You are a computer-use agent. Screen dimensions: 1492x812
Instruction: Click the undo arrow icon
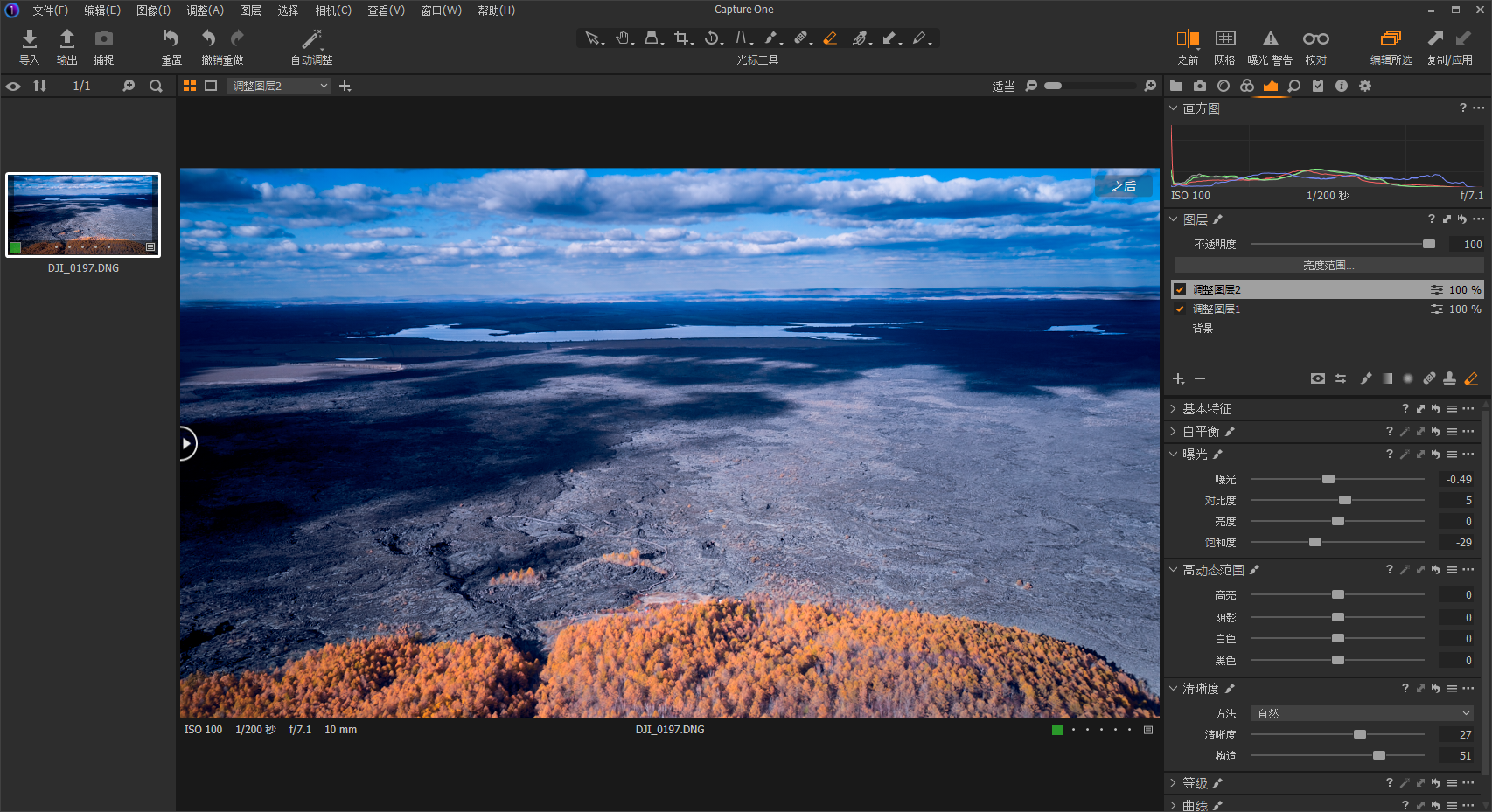coord(208,38)
